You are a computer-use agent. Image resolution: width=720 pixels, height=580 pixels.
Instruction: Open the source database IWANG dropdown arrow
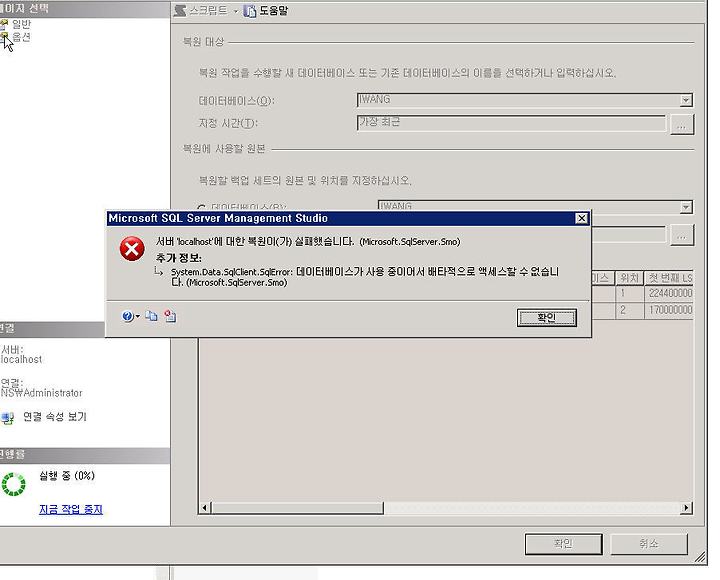click(x=686, y=208)
